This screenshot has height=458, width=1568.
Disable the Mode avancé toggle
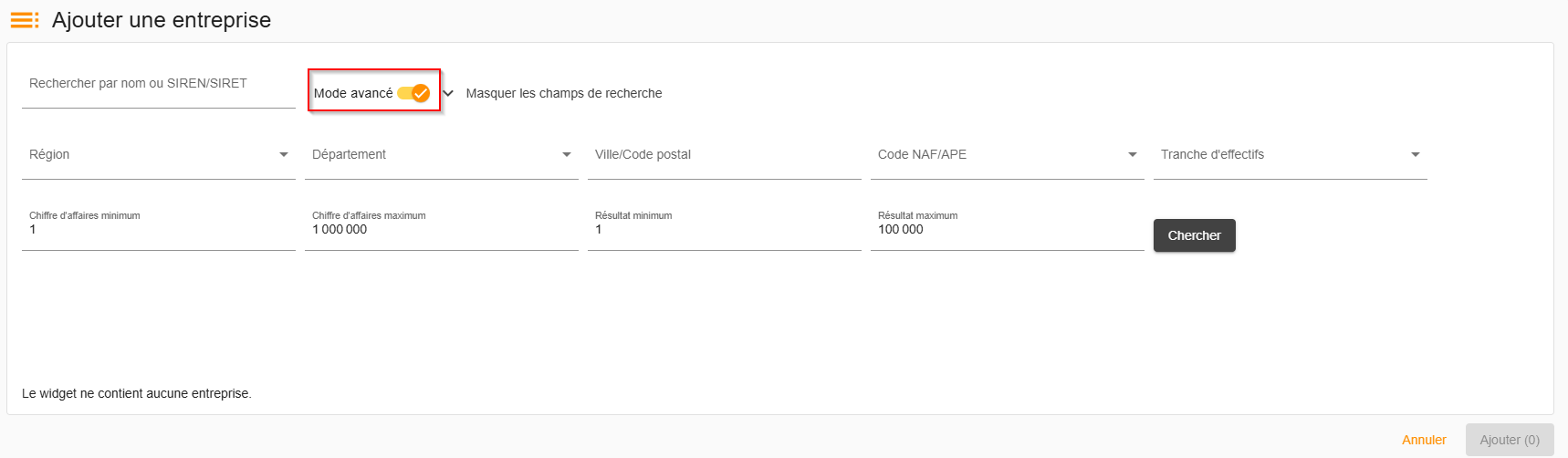(413, 93)
